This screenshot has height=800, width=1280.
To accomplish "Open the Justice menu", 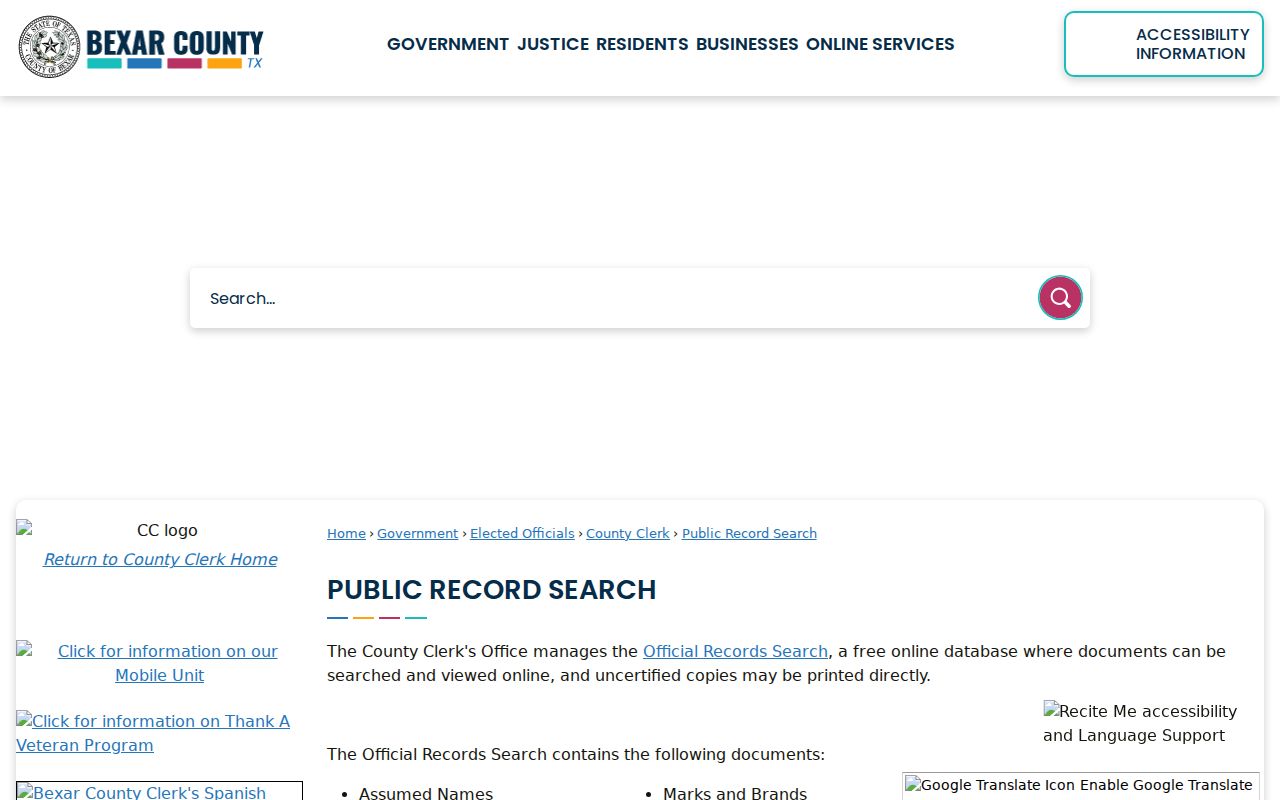I will coord(553,44).
